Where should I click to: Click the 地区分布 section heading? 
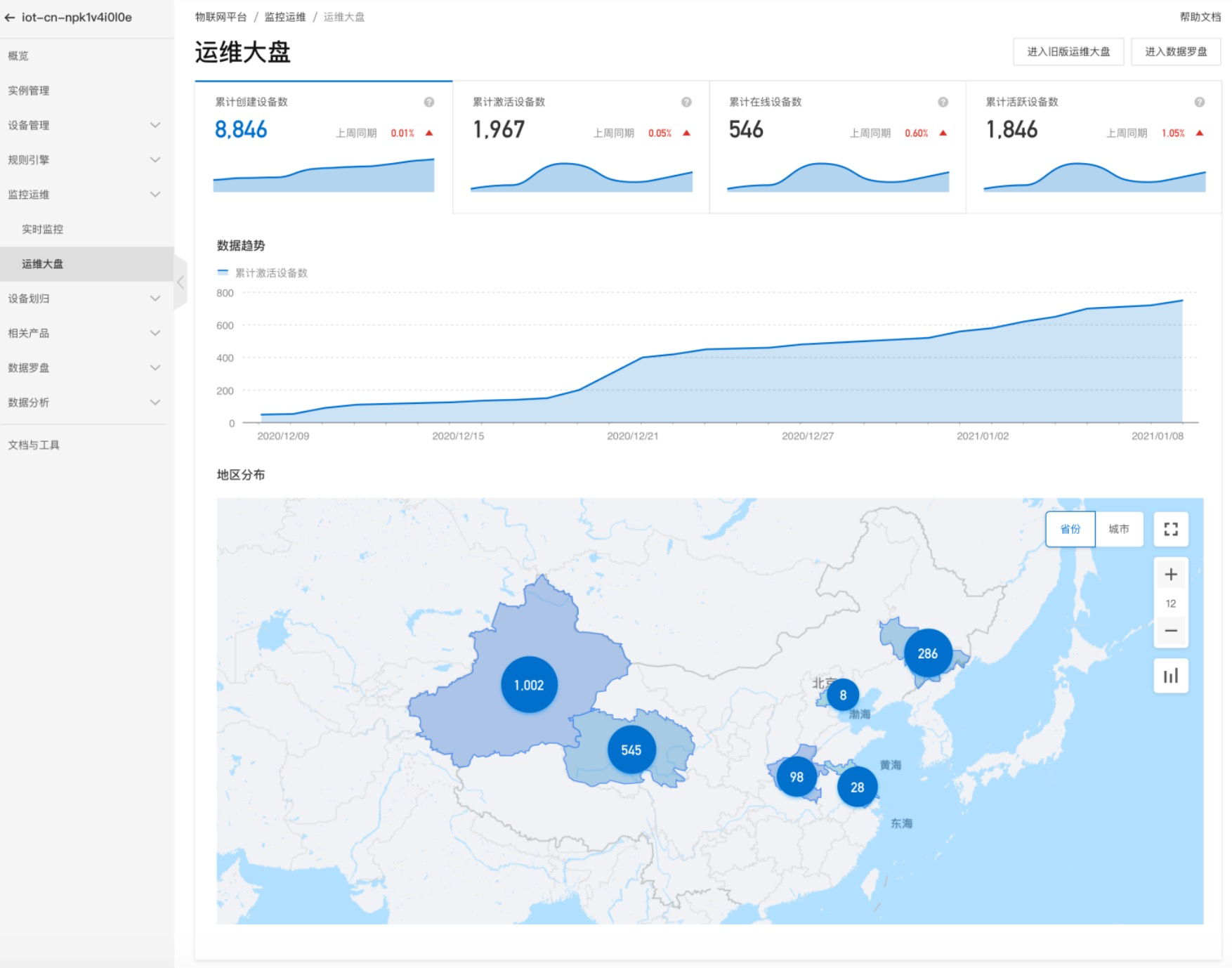[241, 475]
